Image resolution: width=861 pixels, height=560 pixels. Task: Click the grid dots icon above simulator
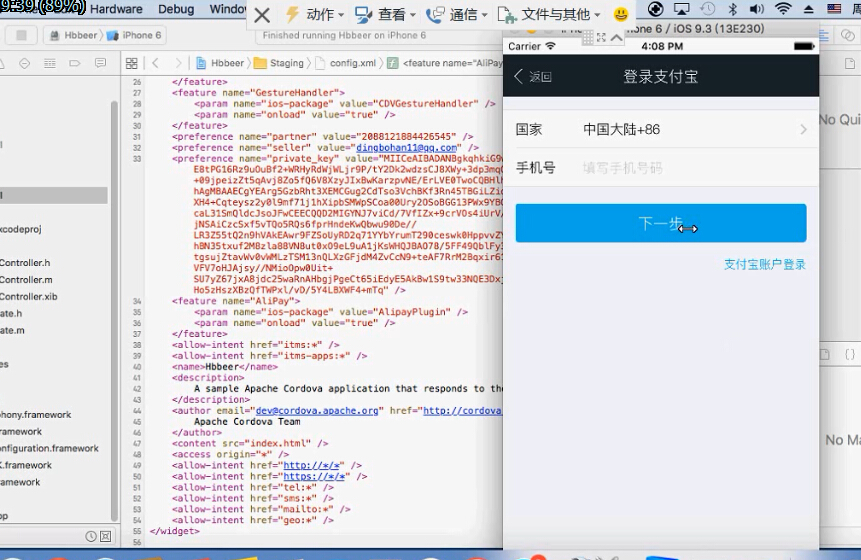pyautogui.click(x=588, y=37)
